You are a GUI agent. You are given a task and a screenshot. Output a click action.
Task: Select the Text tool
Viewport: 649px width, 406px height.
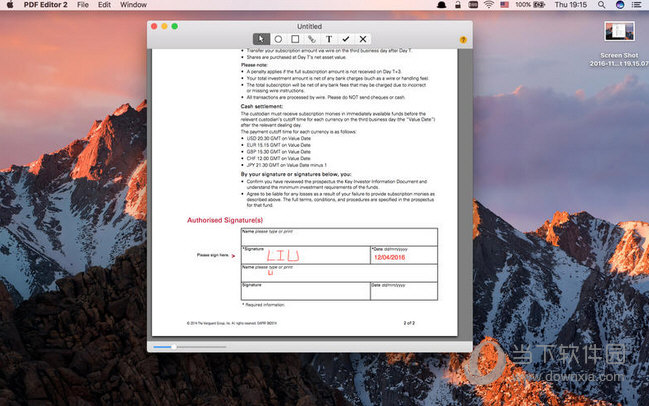[x=329, y=39]
